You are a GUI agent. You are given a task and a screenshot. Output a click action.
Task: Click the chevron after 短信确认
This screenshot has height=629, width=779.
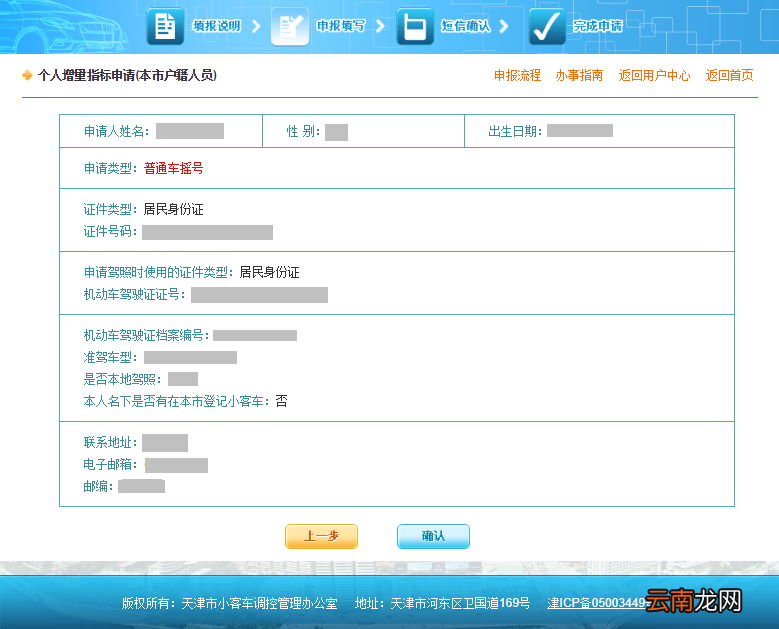point(504,26)
